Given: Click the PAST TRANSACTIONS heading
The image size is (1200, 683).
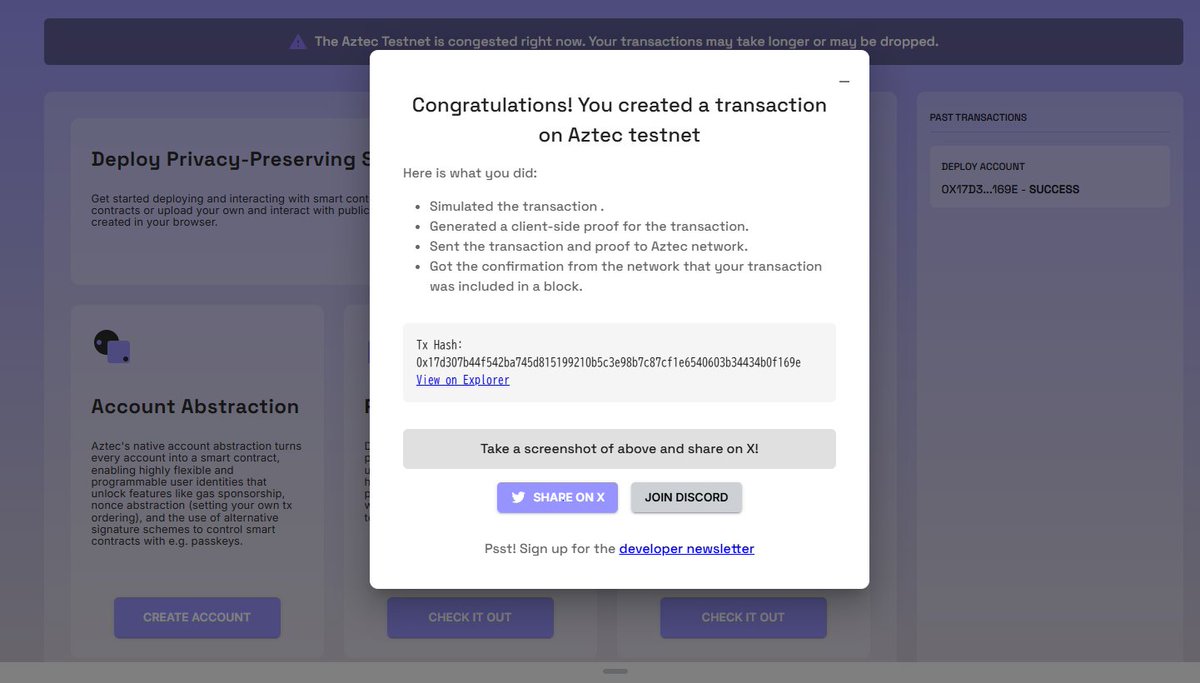Looking at the screenshot, I should 978,117.
